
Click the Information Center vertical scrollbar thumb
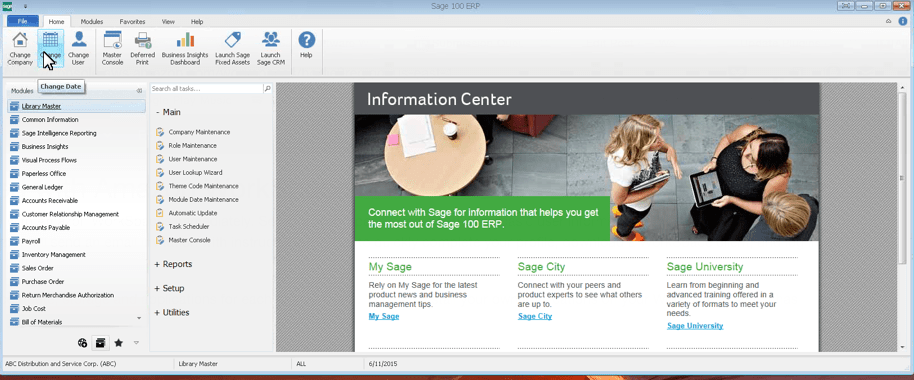pyautogui.click(x=903, y=178)
